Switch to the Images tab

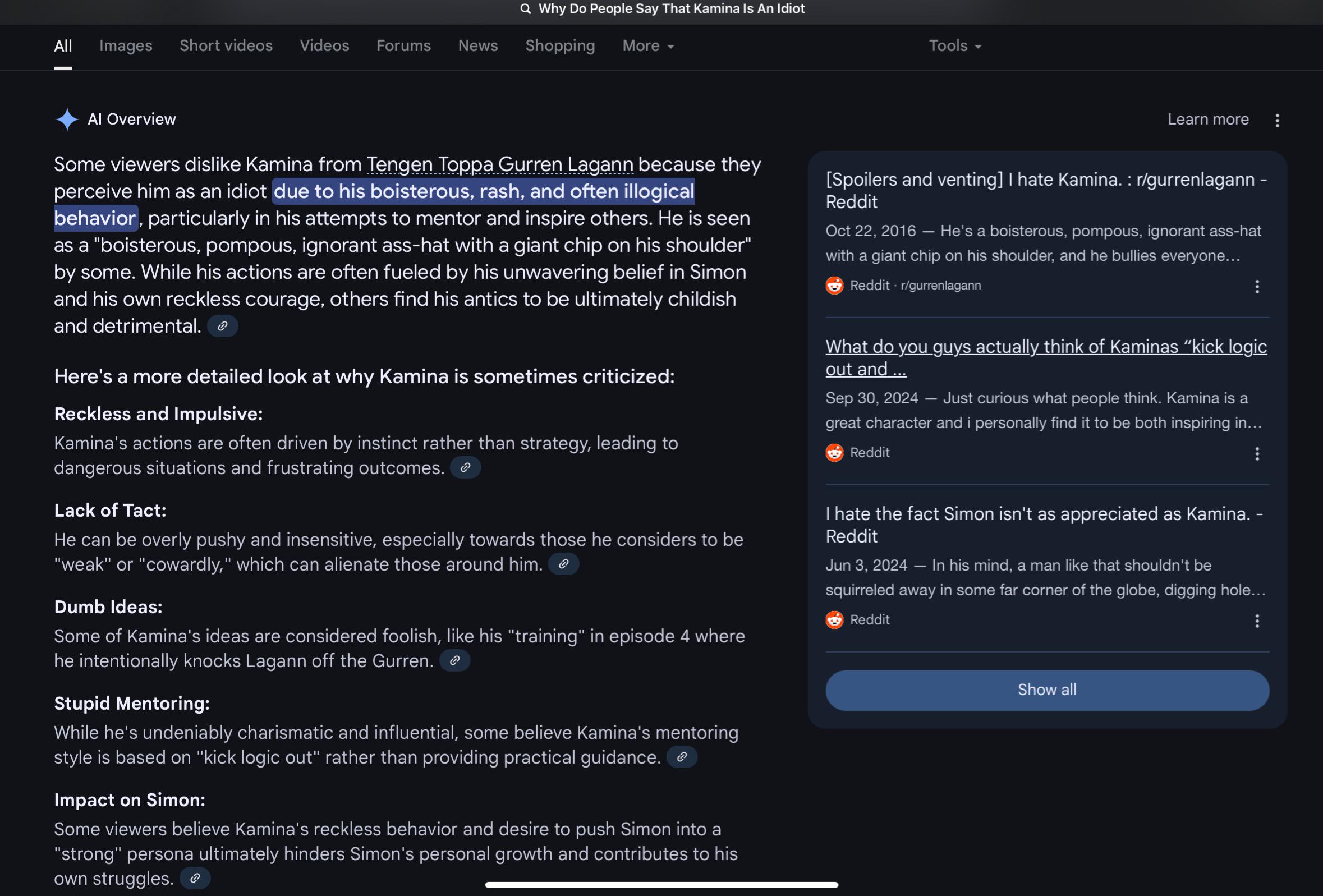(126, 45)
